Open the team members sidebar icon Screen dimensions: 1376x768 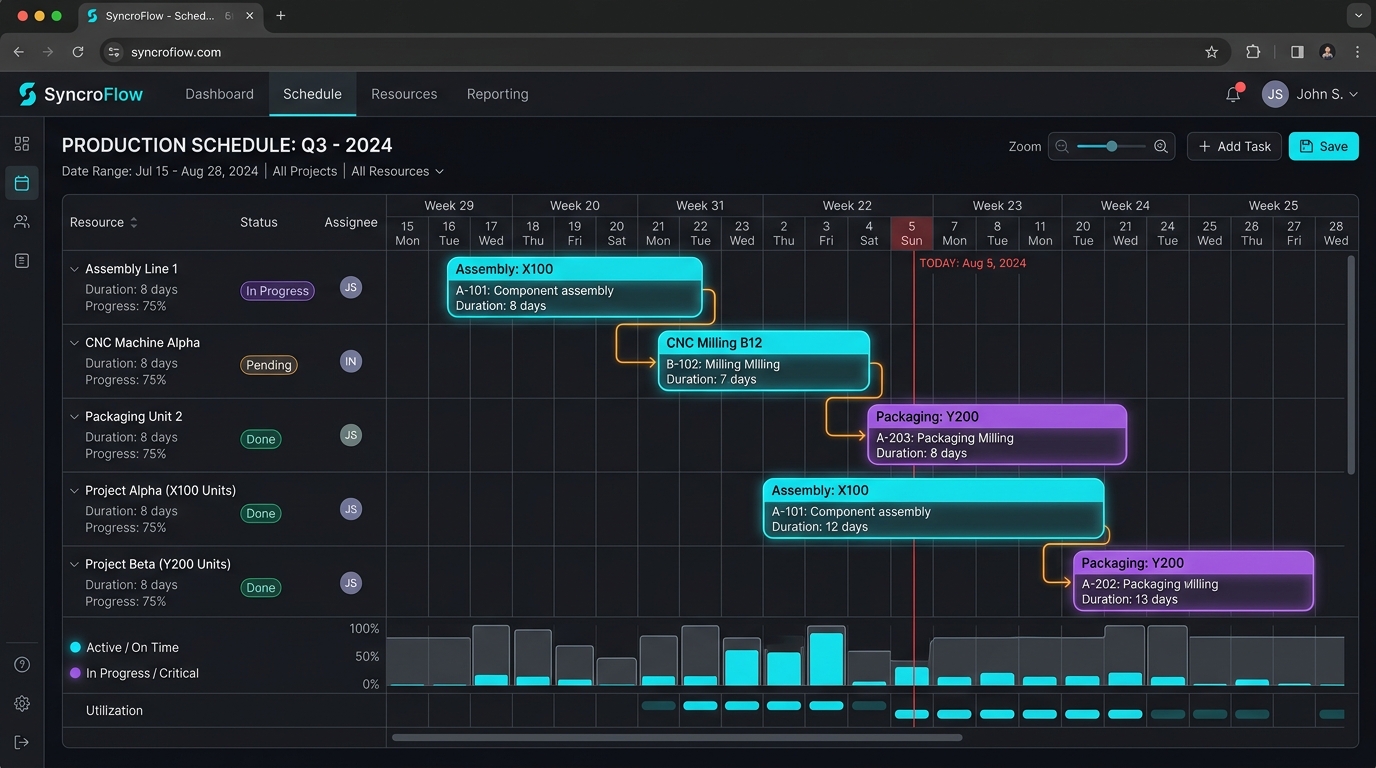(22, 222)
